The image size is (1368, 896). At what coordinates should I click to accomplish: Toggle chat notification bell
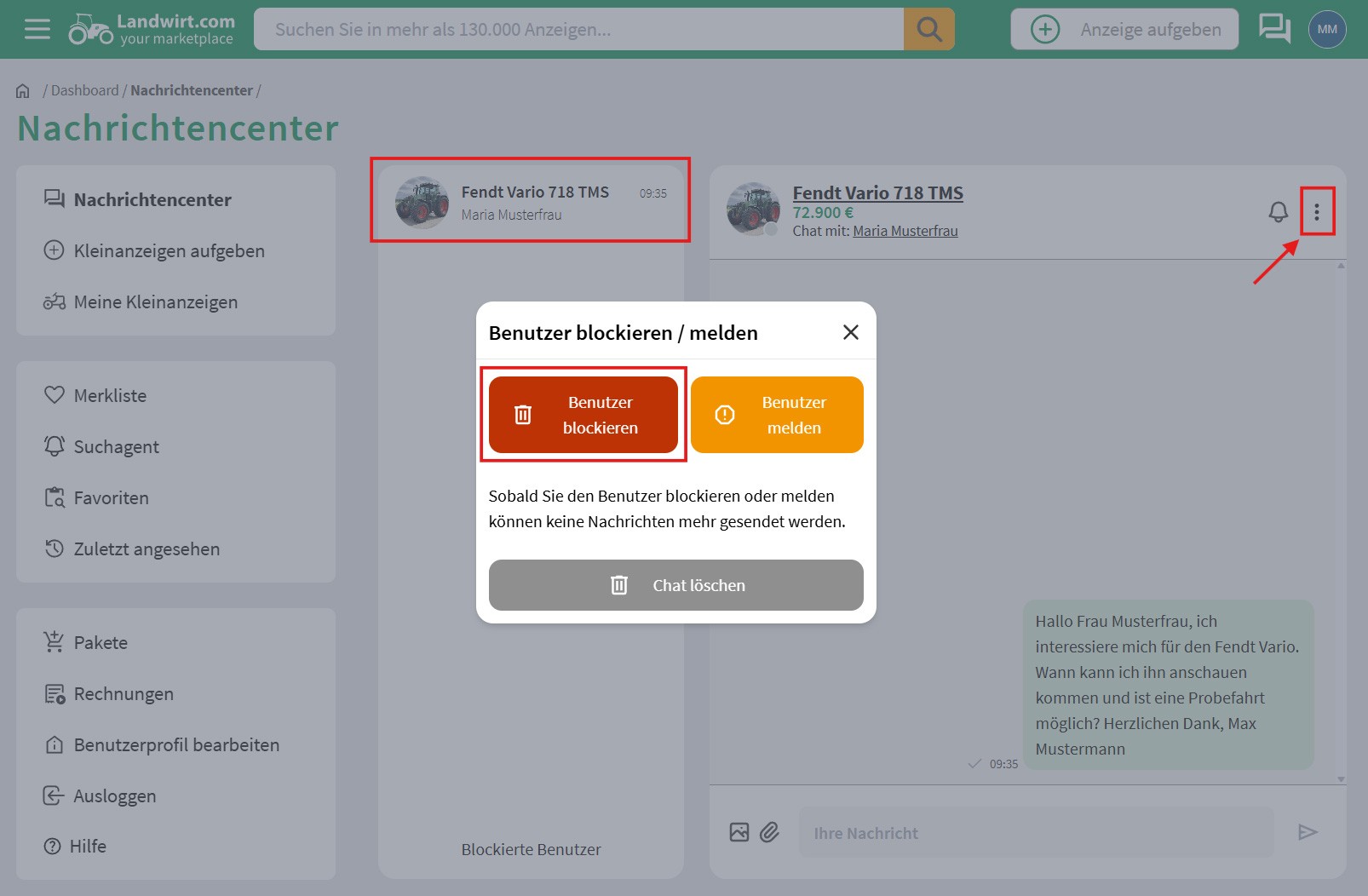click(1278, 212)
